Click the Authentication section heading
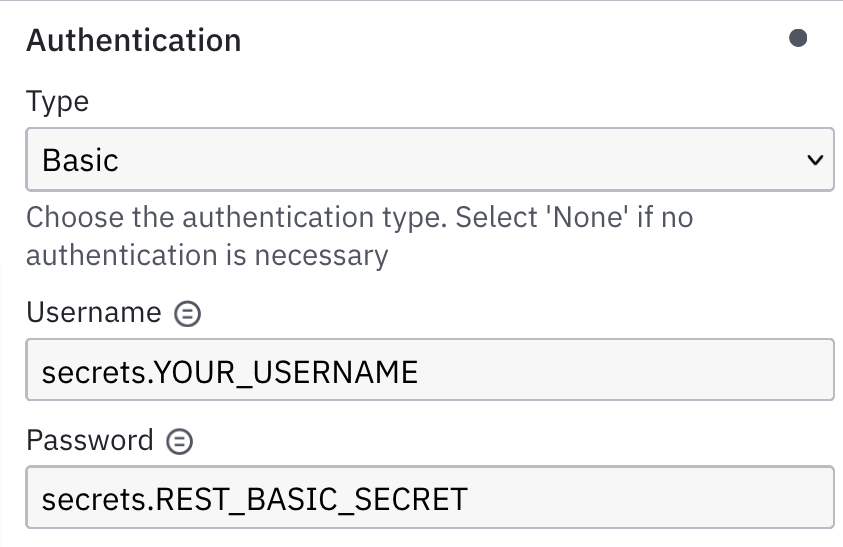 (x=133, y=41)
